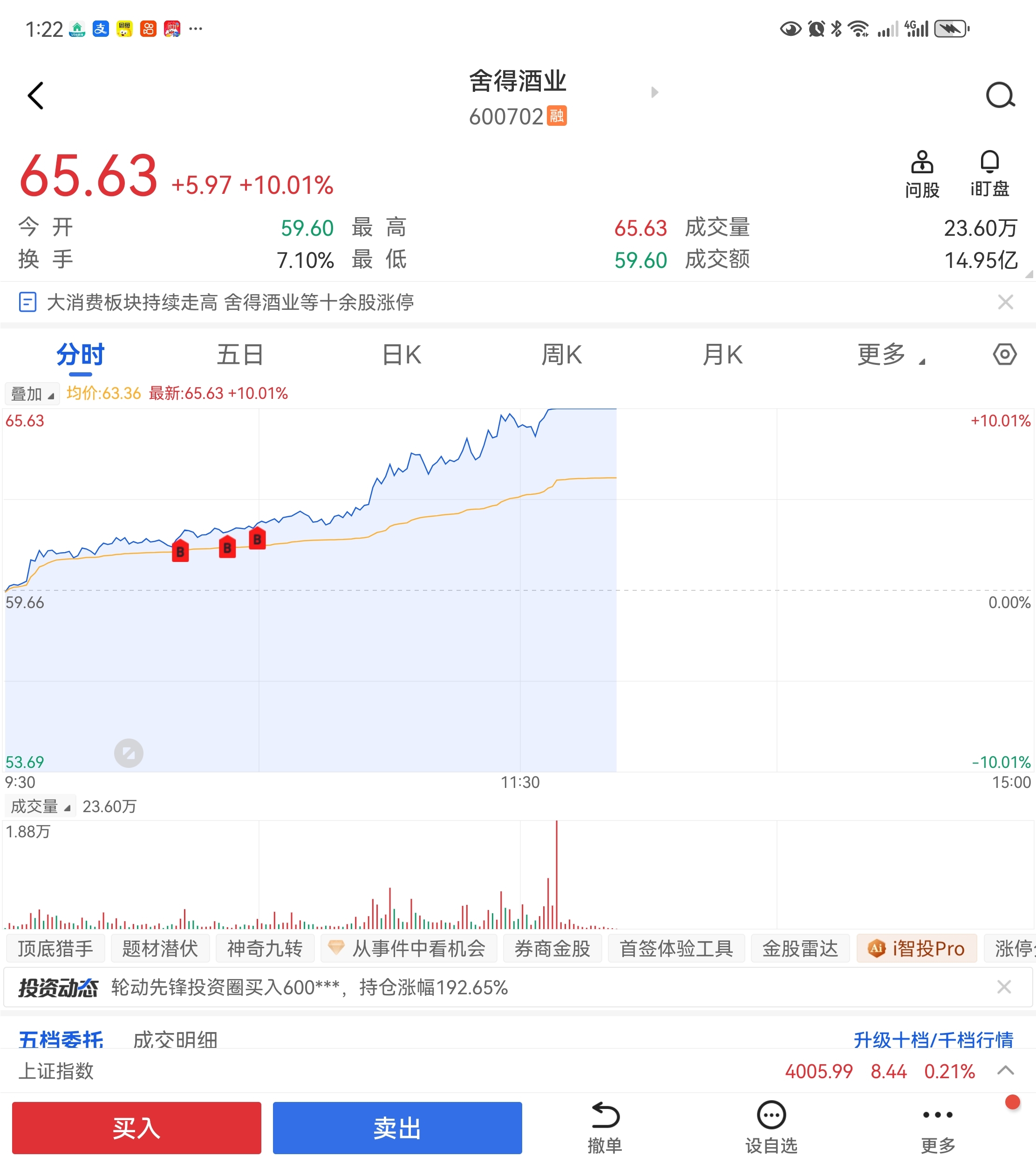Tap the first red B buy marker
Screen dimensions: 1036x1163
pos(180,551)
